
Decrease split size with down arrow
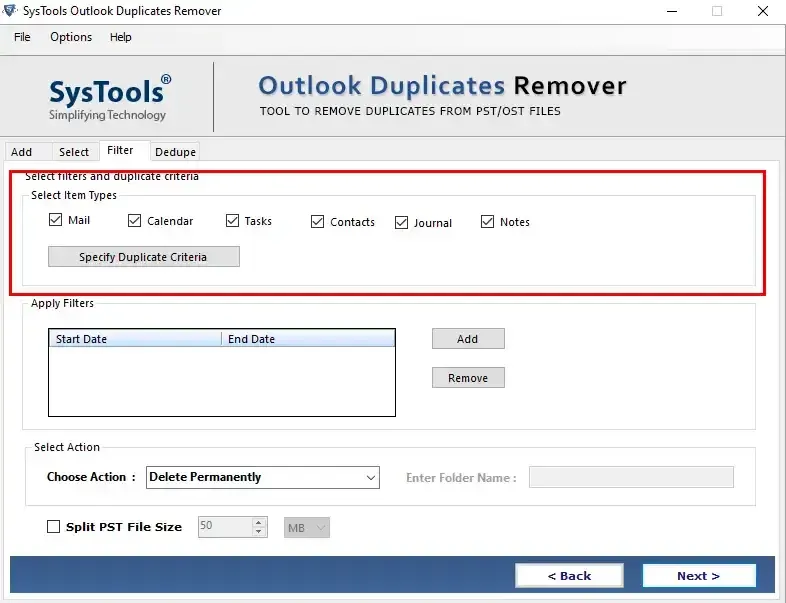259,532
